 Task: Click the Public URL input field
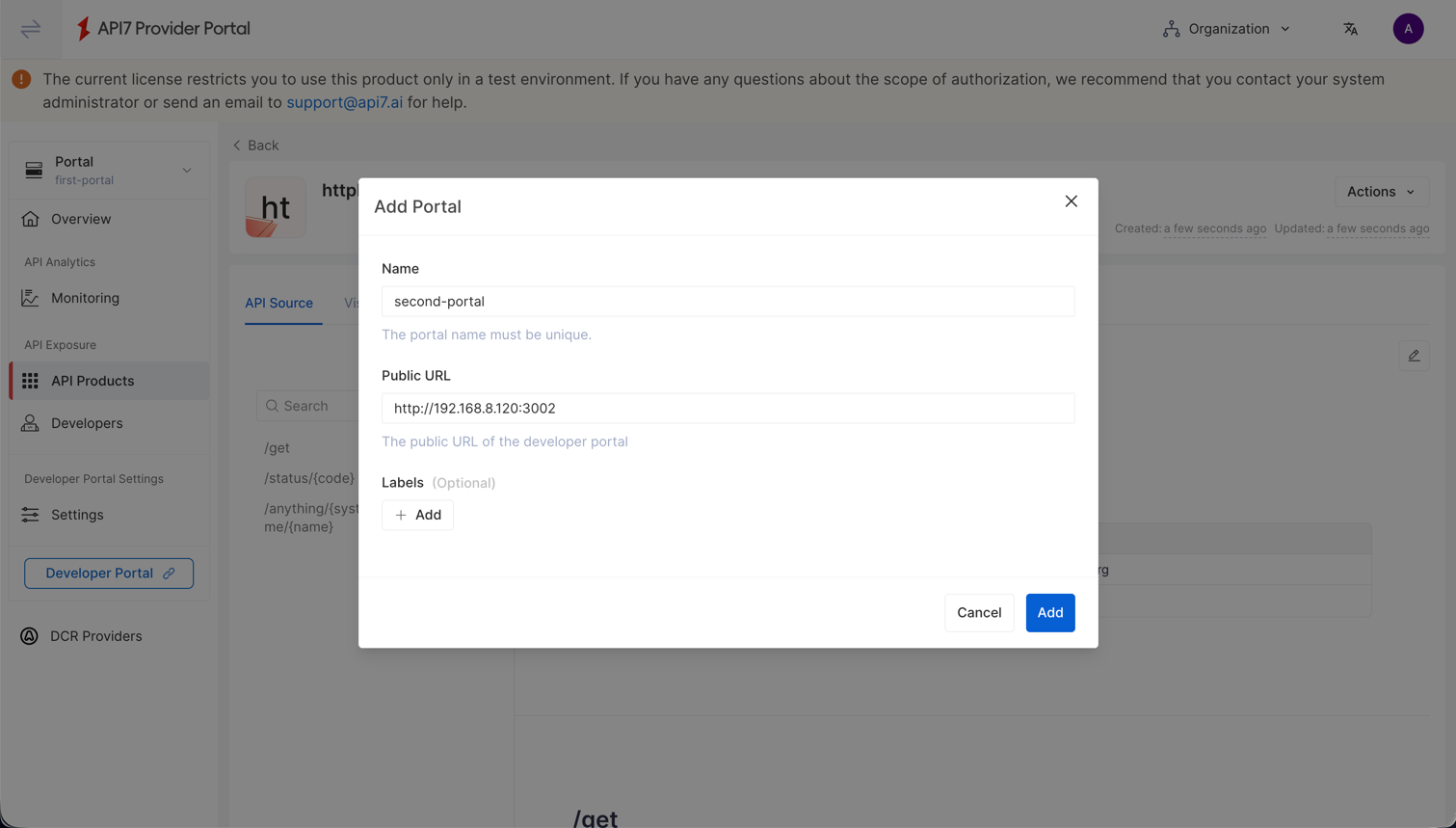728,408
